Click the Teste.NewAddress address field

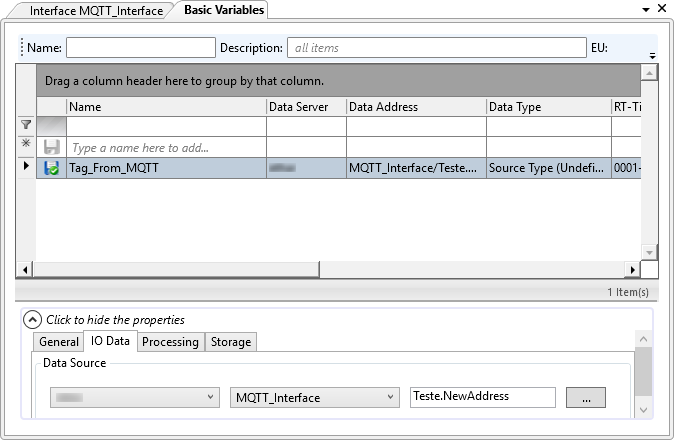[482, 397]
